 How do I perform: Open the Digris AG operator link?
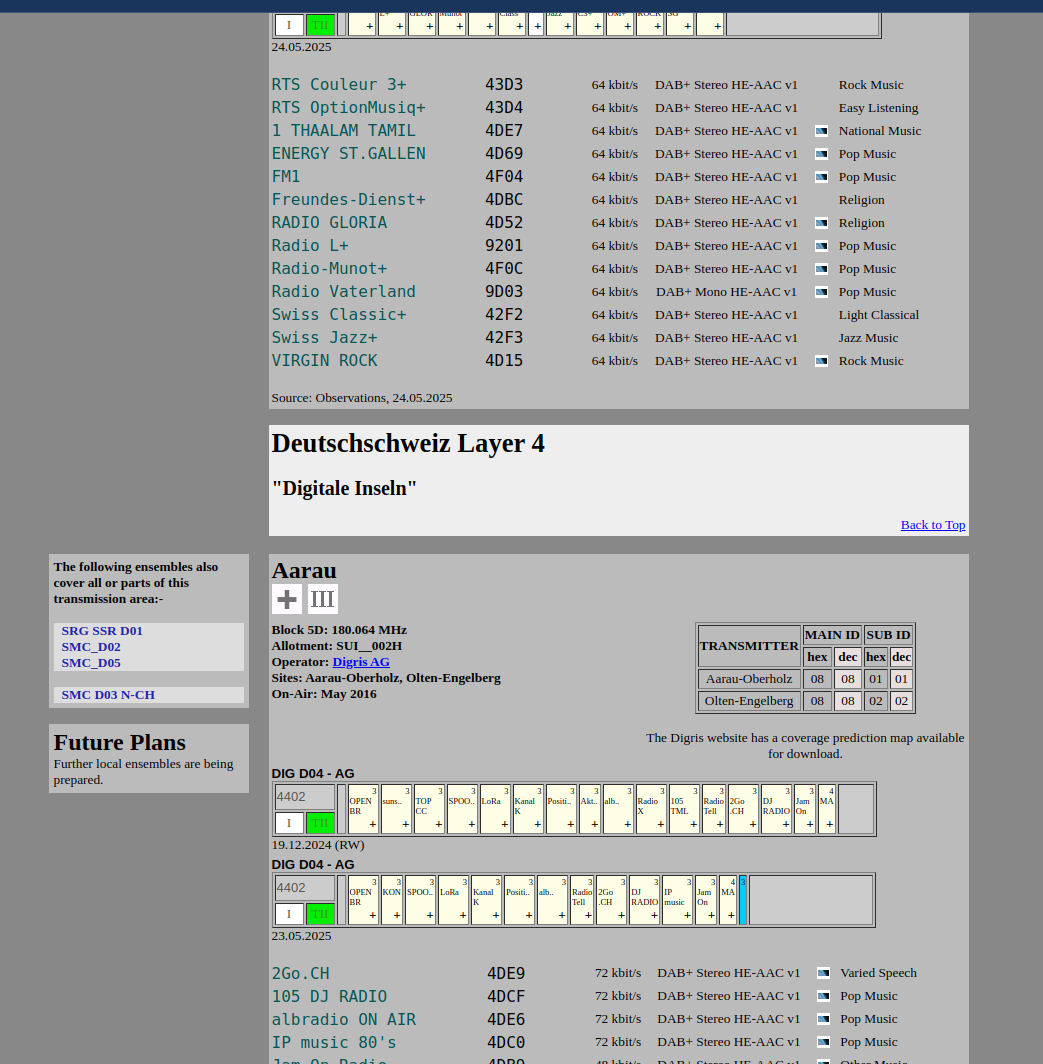[361, 662]
